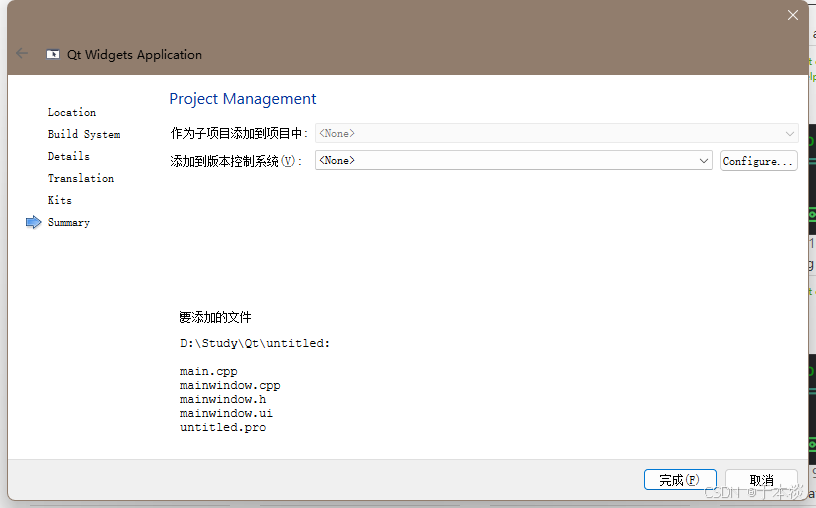
Task: Click the Project Management heading
Action: pos(243,99)
